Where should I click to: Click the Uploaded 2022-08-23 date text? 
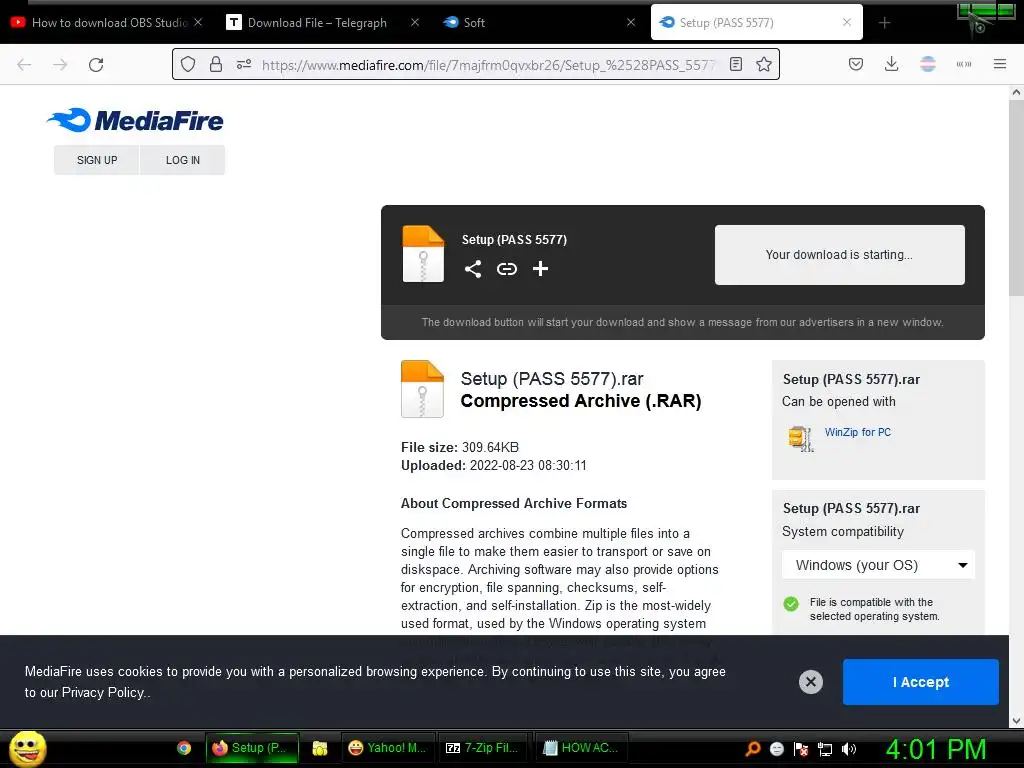[494, 466]
